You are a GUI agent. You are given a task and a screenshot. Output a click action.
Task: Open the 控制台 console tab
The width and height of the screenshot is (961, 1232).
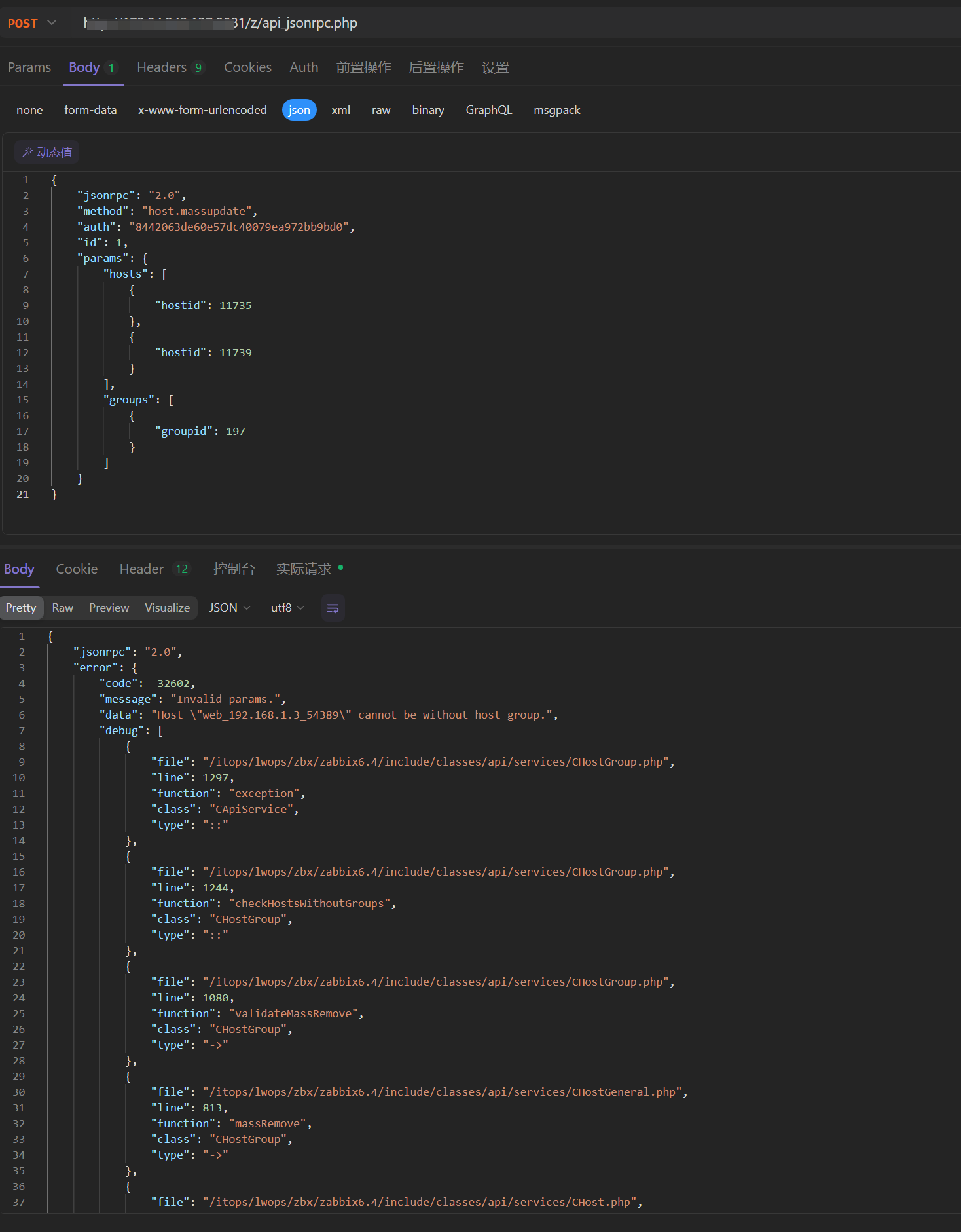click(x=234, y=569)
